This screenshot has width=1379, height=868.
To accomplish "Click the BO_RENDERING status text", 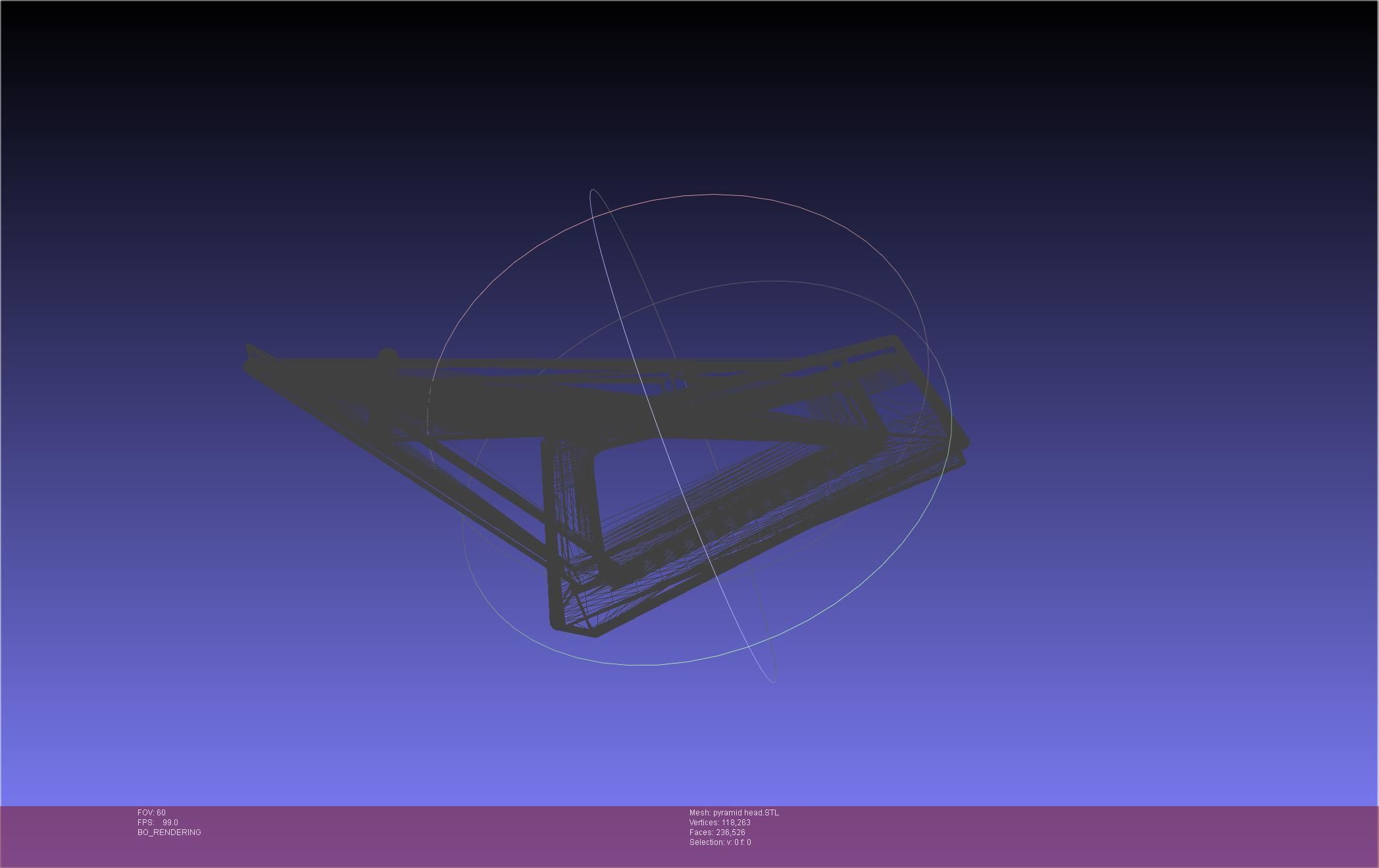I will click(x=169, y=832).
